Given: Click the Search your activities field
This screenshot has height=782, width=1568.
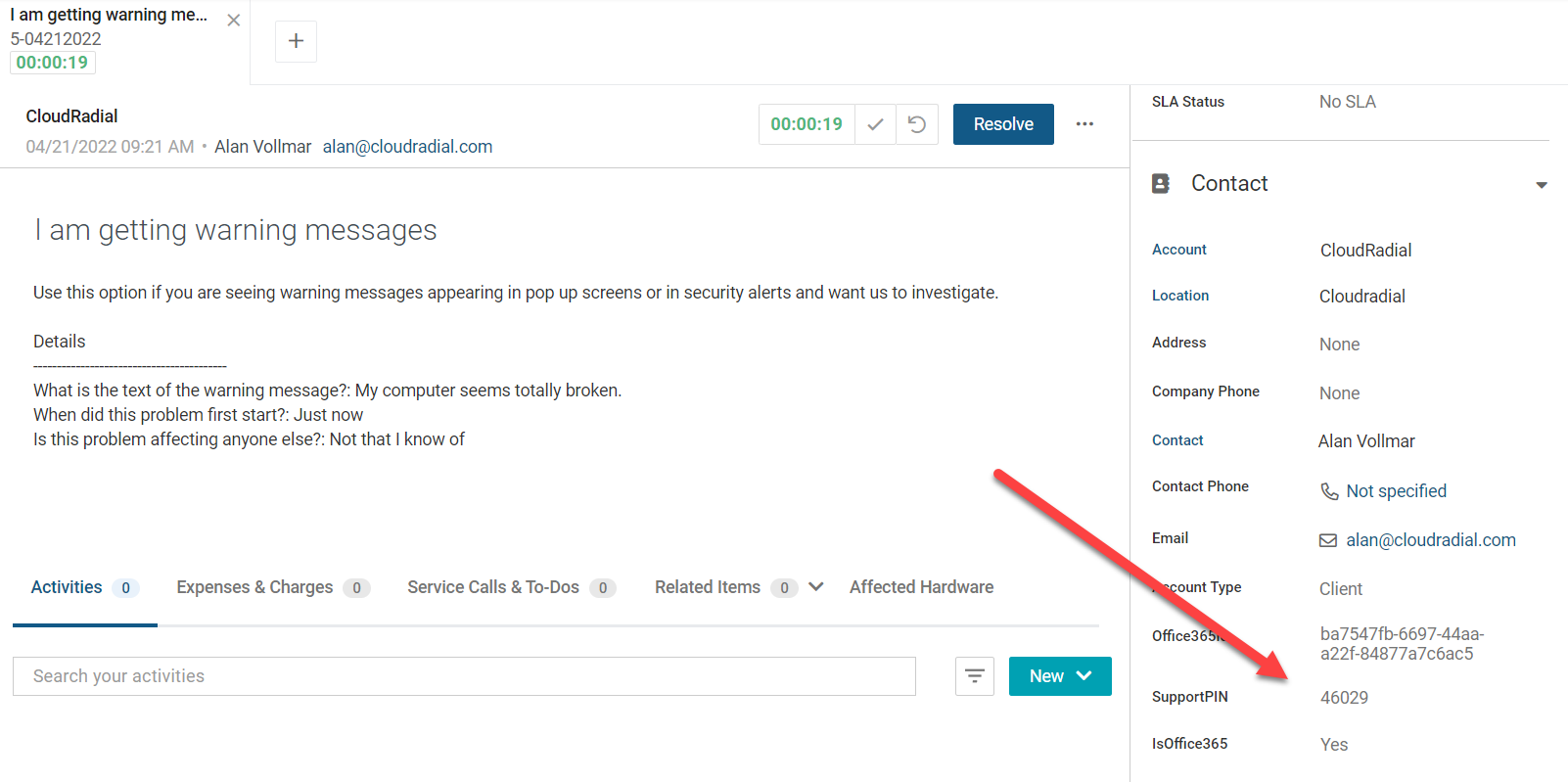Looking at the screenshot, I should pyautogui.click(x=464, y=676).
